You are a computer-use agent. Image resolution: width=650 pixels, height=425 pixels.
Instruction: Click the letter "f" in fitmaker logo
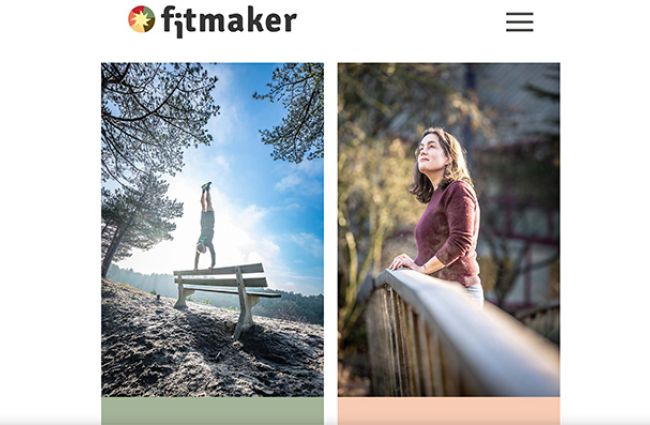tap(168, 19)
